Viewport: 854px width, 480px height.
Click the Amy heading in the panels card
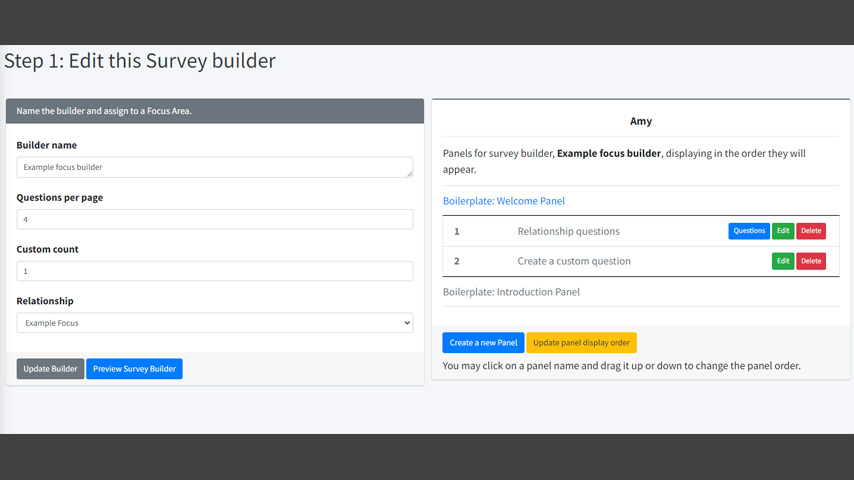(x=640, y=121)
